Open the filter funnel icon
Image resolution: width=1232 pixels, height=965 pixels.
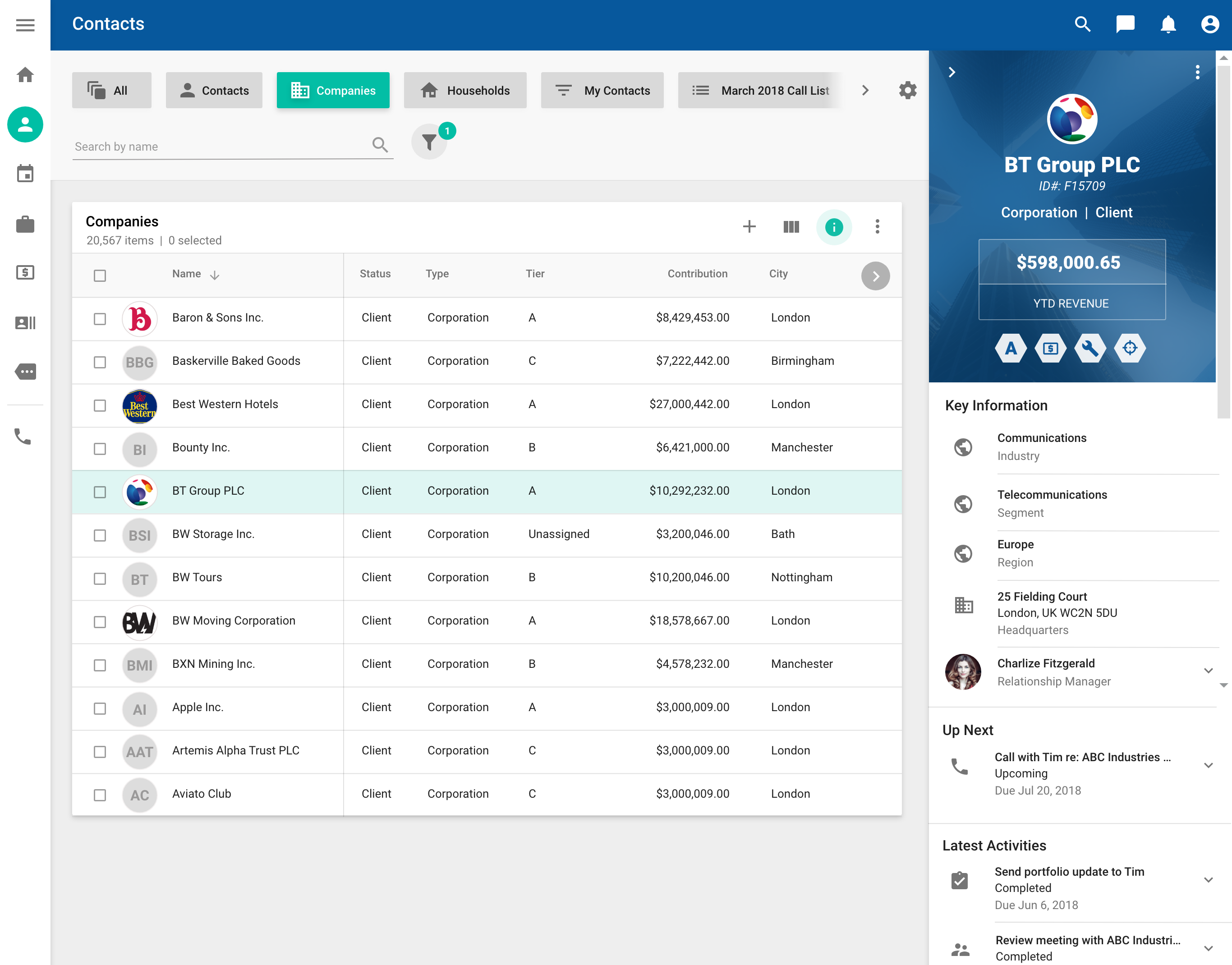tap(429, 142)
